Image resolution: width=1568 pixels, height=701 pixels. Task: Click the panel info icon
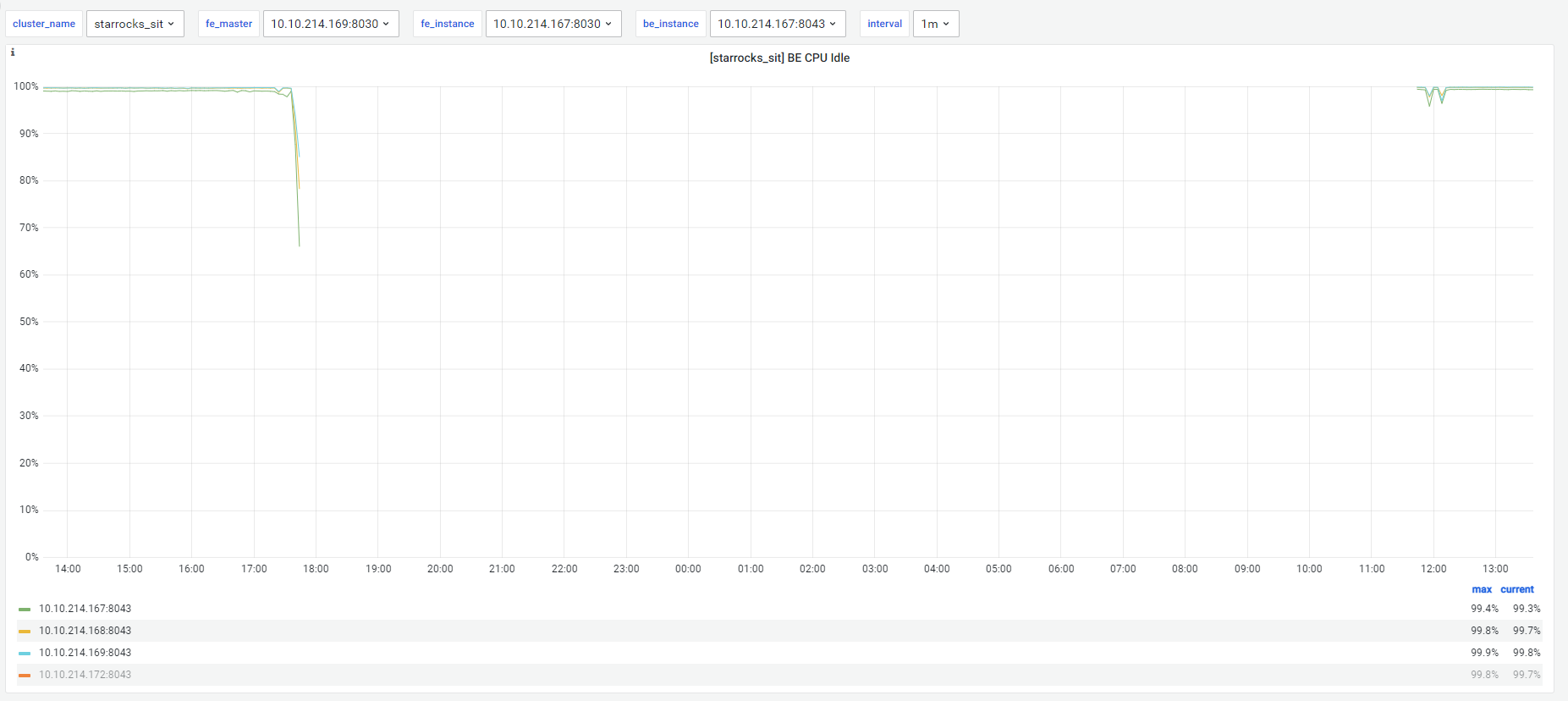point(13,52)
